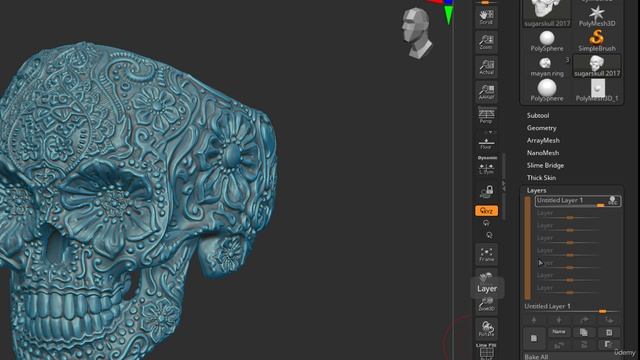Expand the Geometry palette section
Screen dimensions: 640x360
click(541, 128)
